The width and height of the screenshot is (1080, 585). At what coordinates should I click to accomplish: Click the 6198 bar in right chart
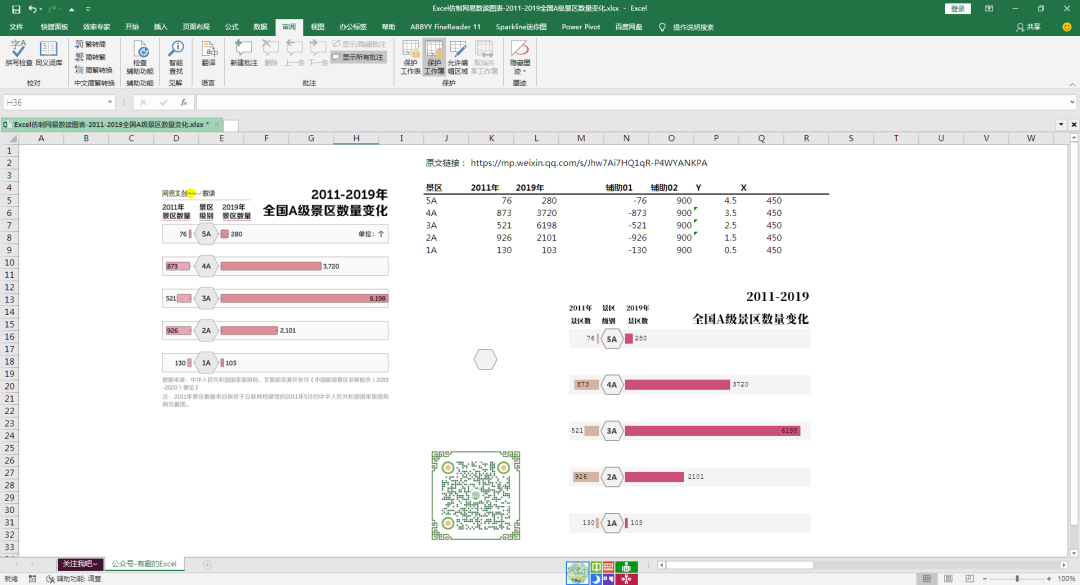pos(712,431)
